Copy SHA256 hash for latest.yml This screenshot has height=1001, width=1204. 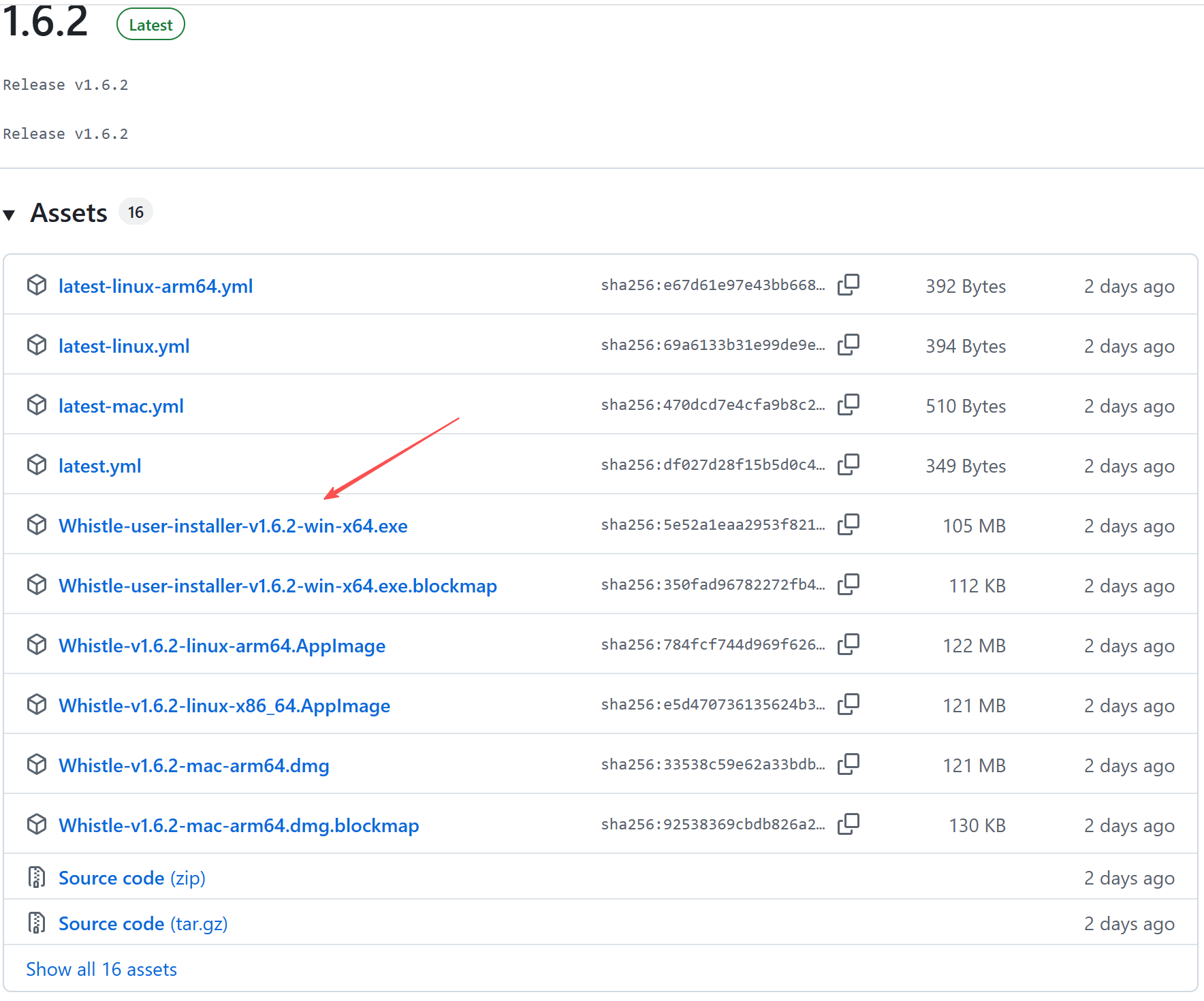848,464
